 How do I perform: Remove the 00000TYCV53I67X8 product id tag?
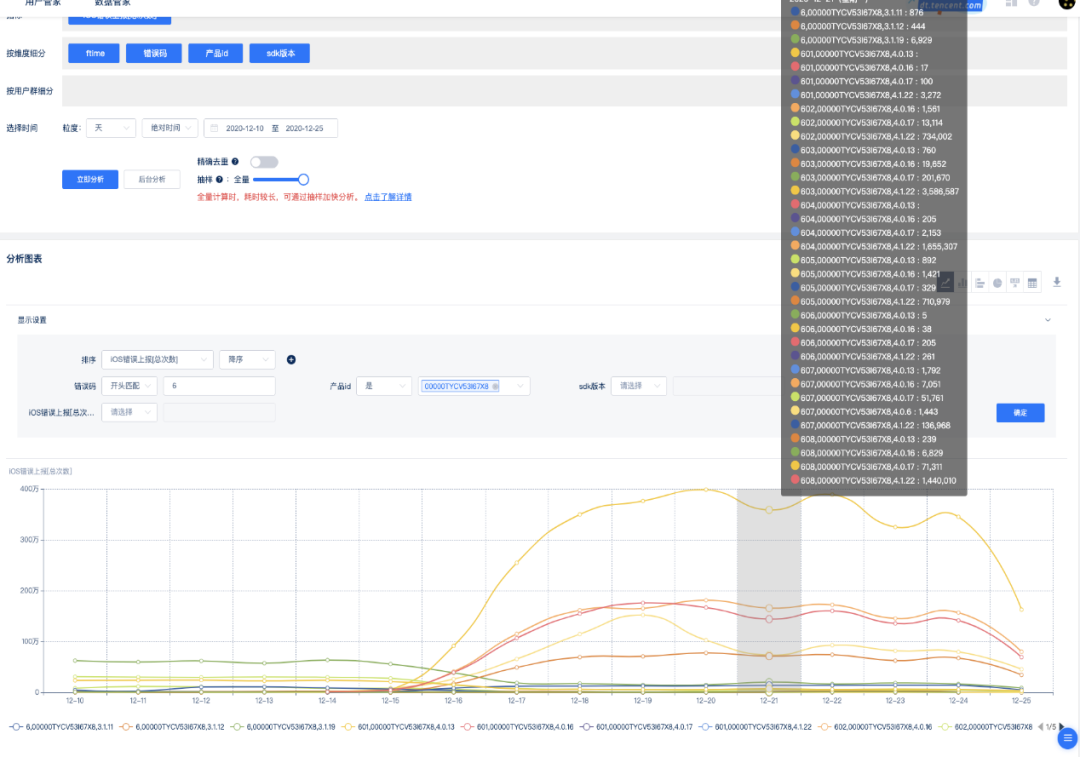point(495,386)
